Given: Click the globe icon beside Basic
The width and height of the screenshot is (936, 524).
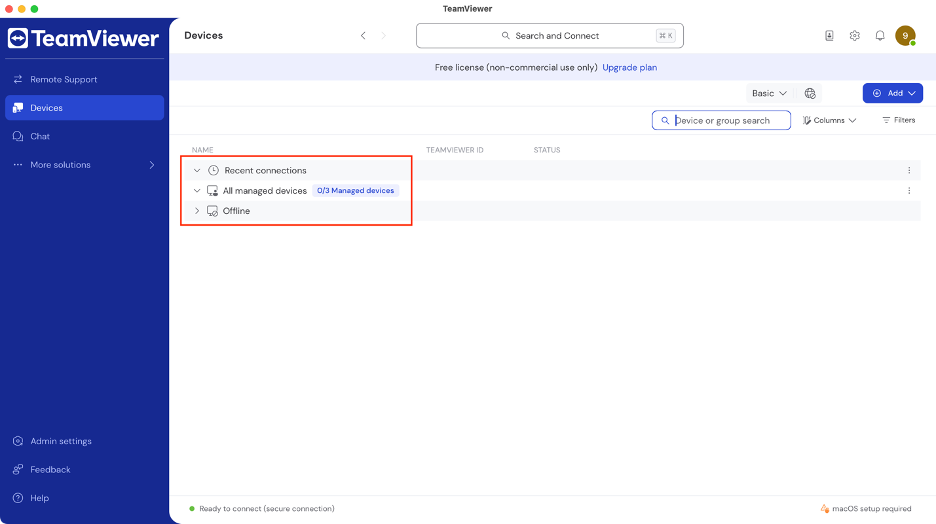Looking at the screenshot, I should (810, 93).
